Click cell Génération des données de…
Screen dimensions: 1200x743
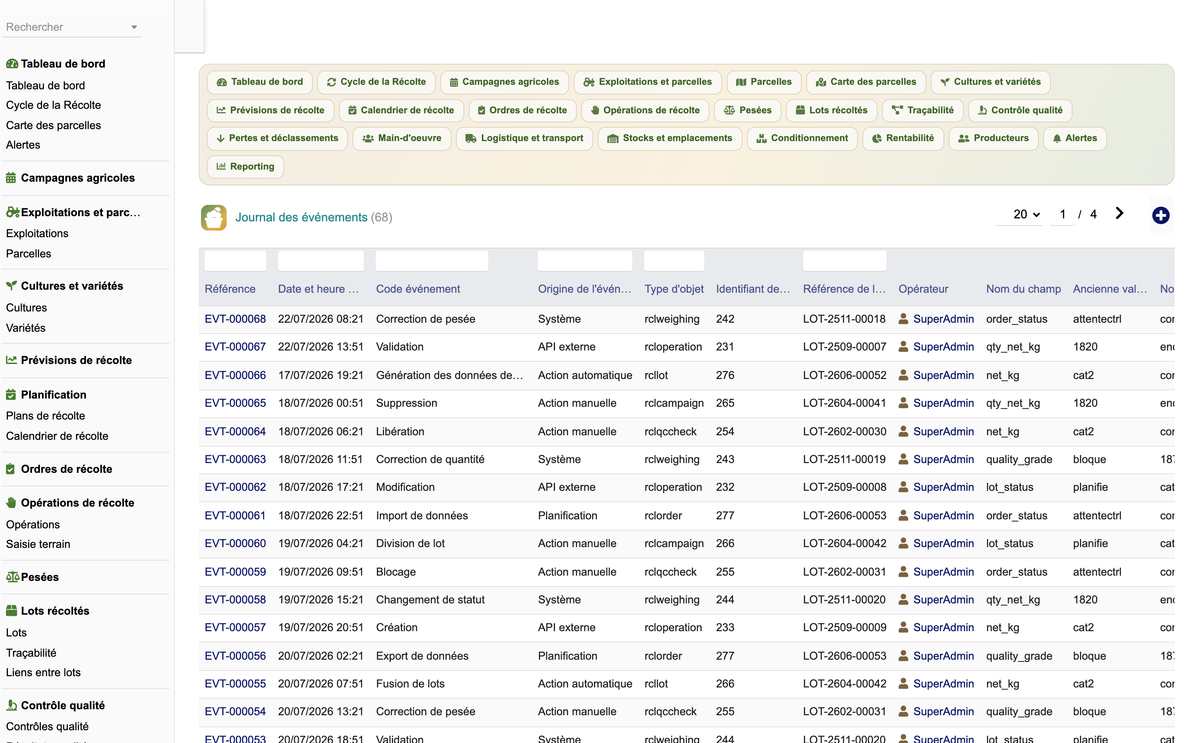point(449,375)
